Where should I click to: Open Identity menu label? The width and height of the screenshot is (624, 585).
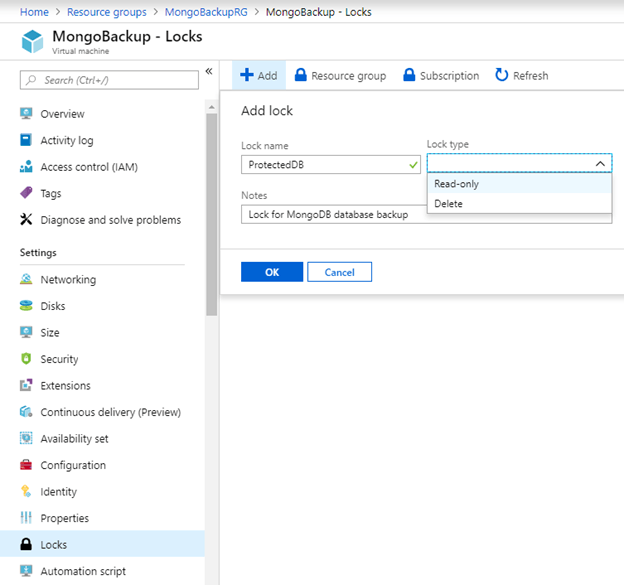[58, 491]
